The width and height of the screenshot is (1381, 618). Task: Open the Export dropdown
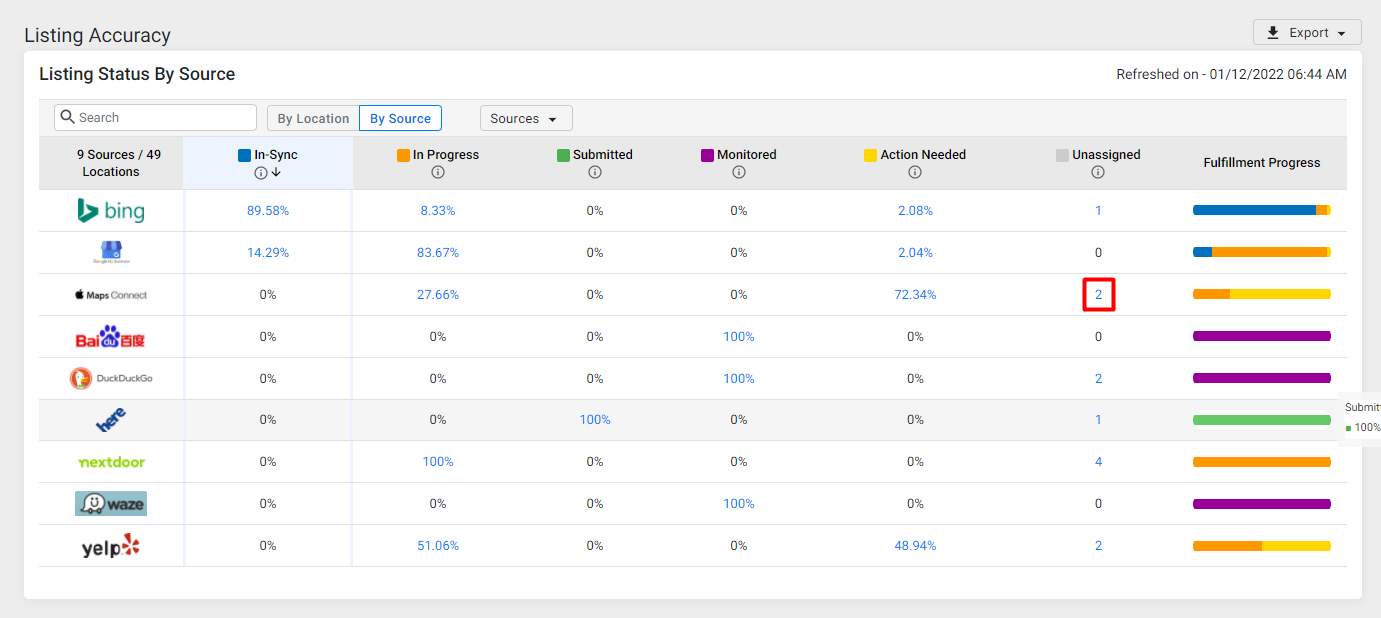tap(1307, 33)
